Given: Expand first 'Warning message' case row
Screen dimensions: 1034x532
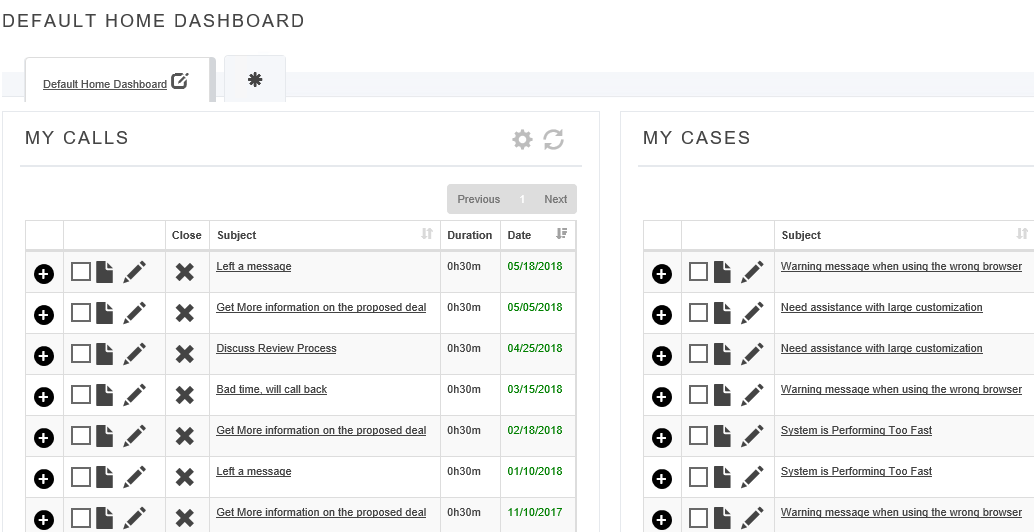Looking at the screenshot, I should coord(662,274).
